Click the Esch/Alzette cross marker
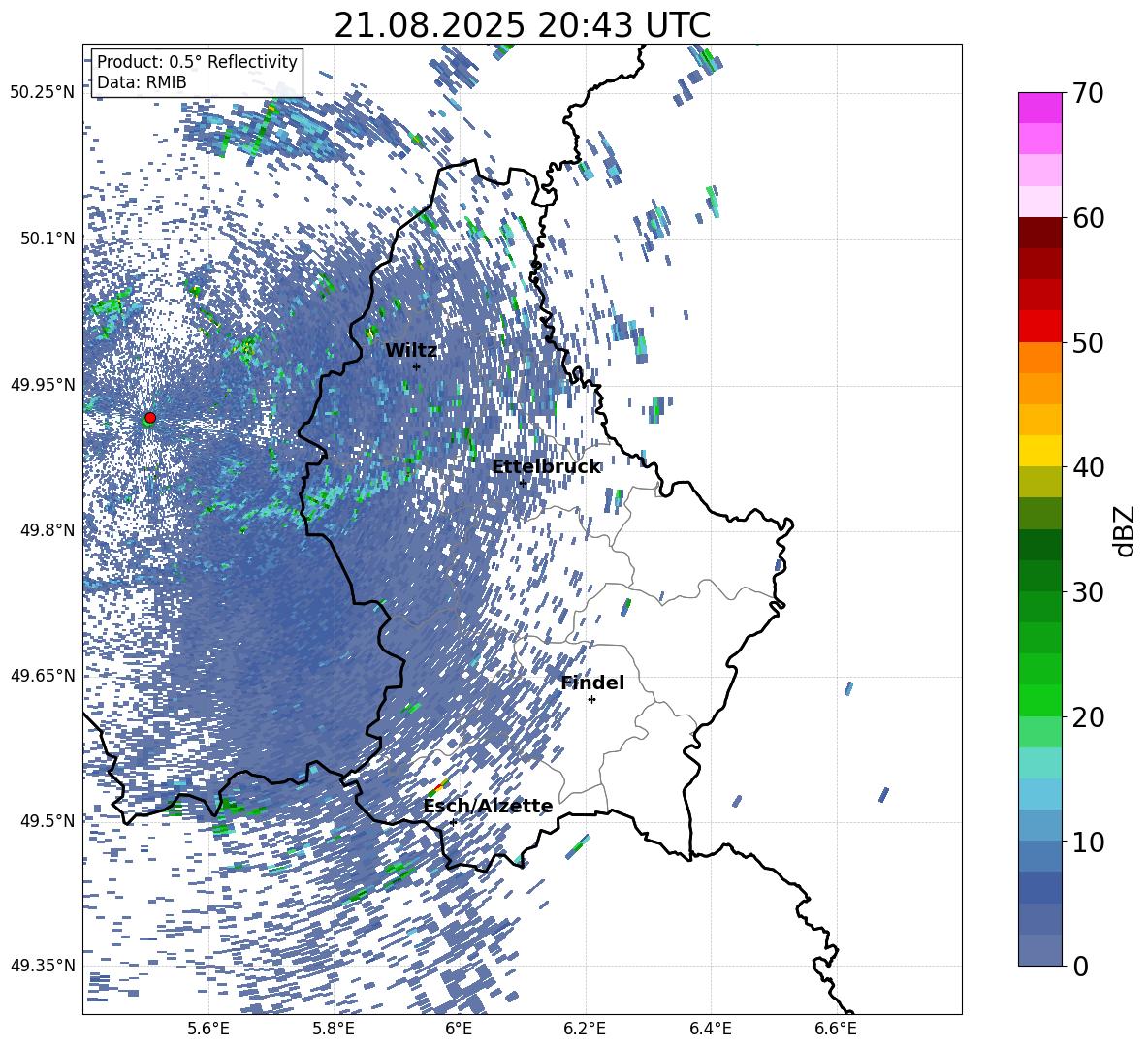This screenshot has width=1148, height=1048. (x=453, y=822)
